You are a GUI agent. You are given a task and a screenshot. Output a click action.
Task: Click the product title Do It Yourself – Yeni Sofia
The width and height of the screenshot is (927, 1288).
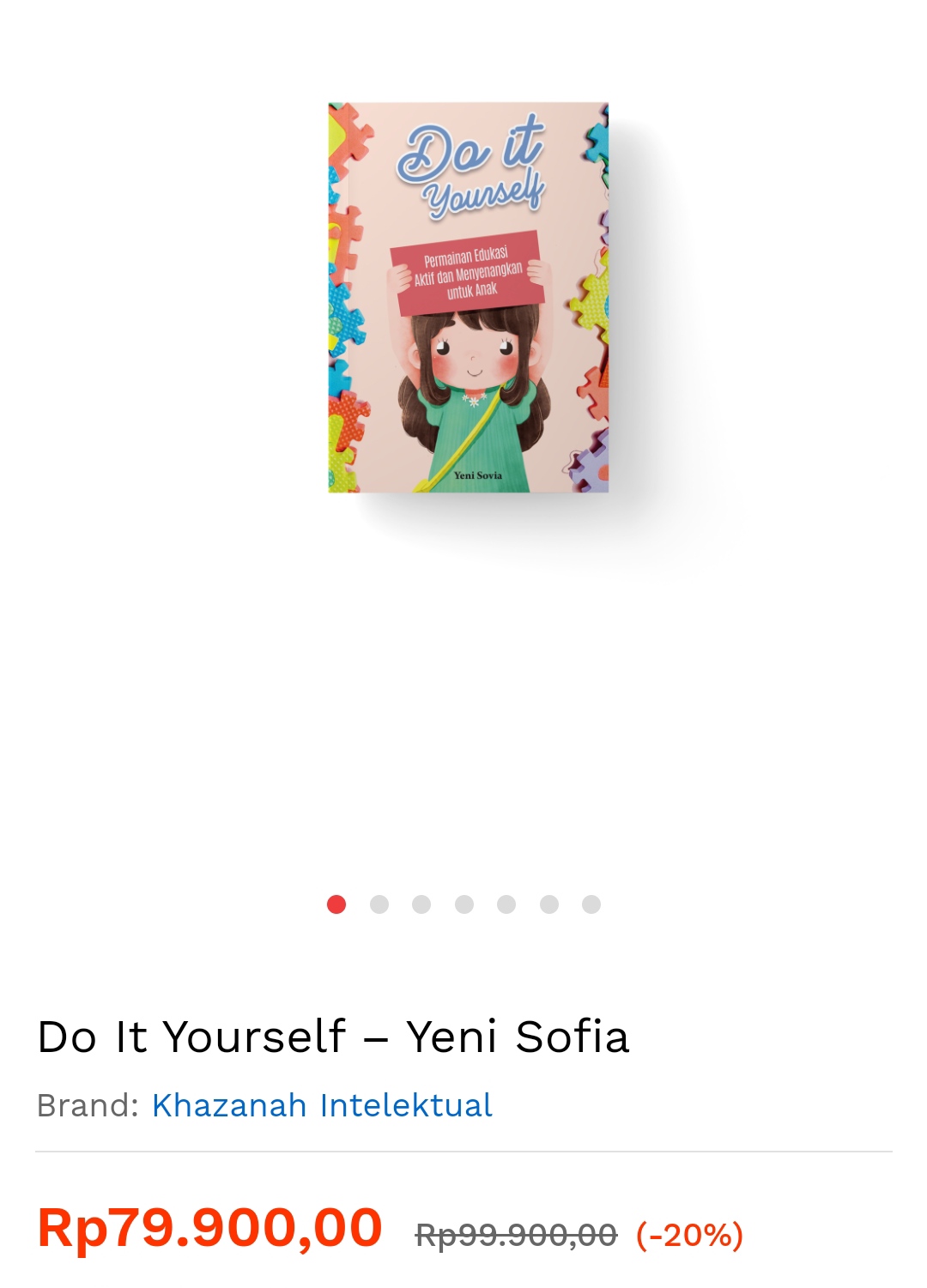pyautogui.click(x=333, y=1037)
